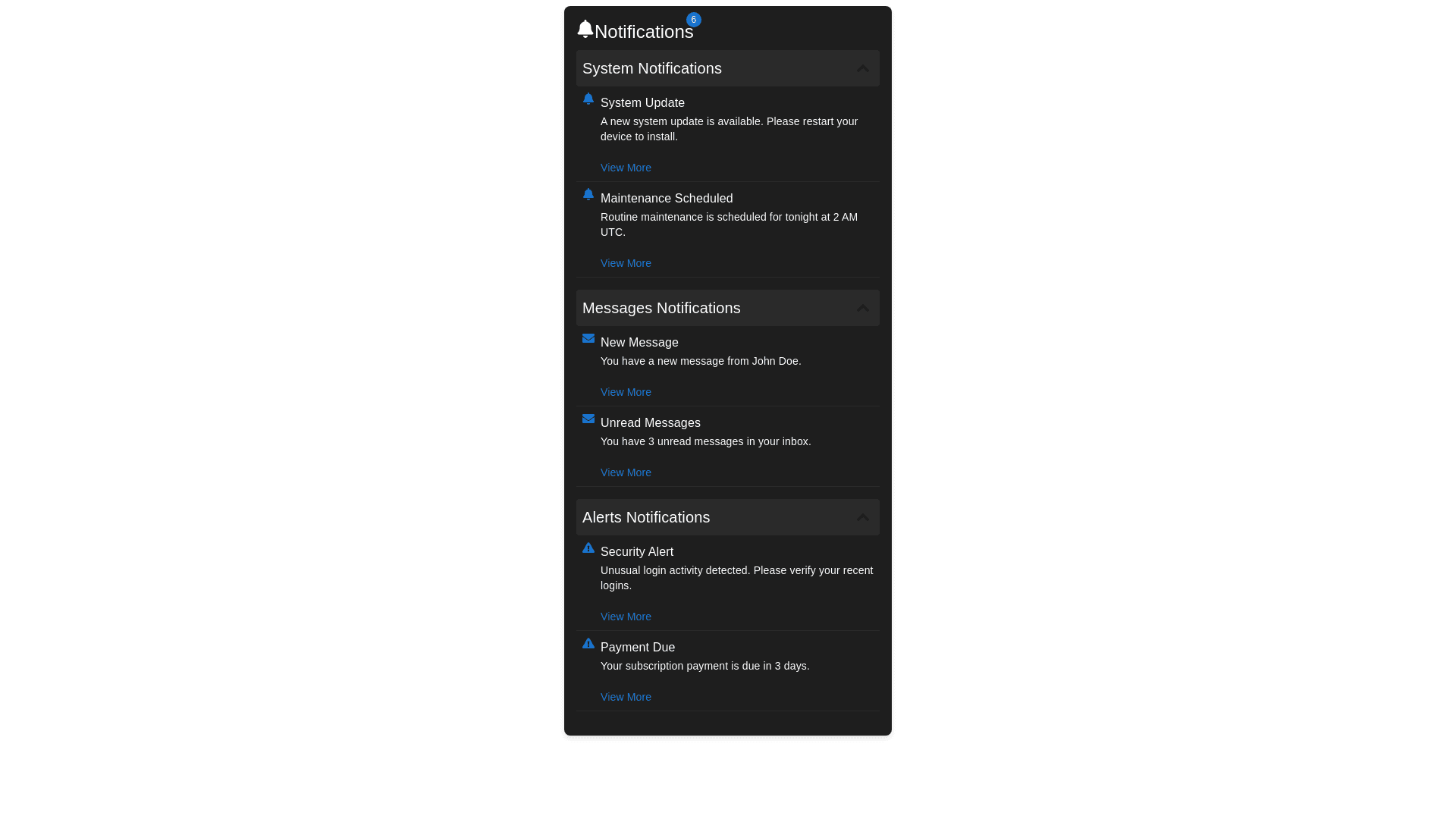
Task: Follow View More under Payment Due
Action: (x=626, y=697)
